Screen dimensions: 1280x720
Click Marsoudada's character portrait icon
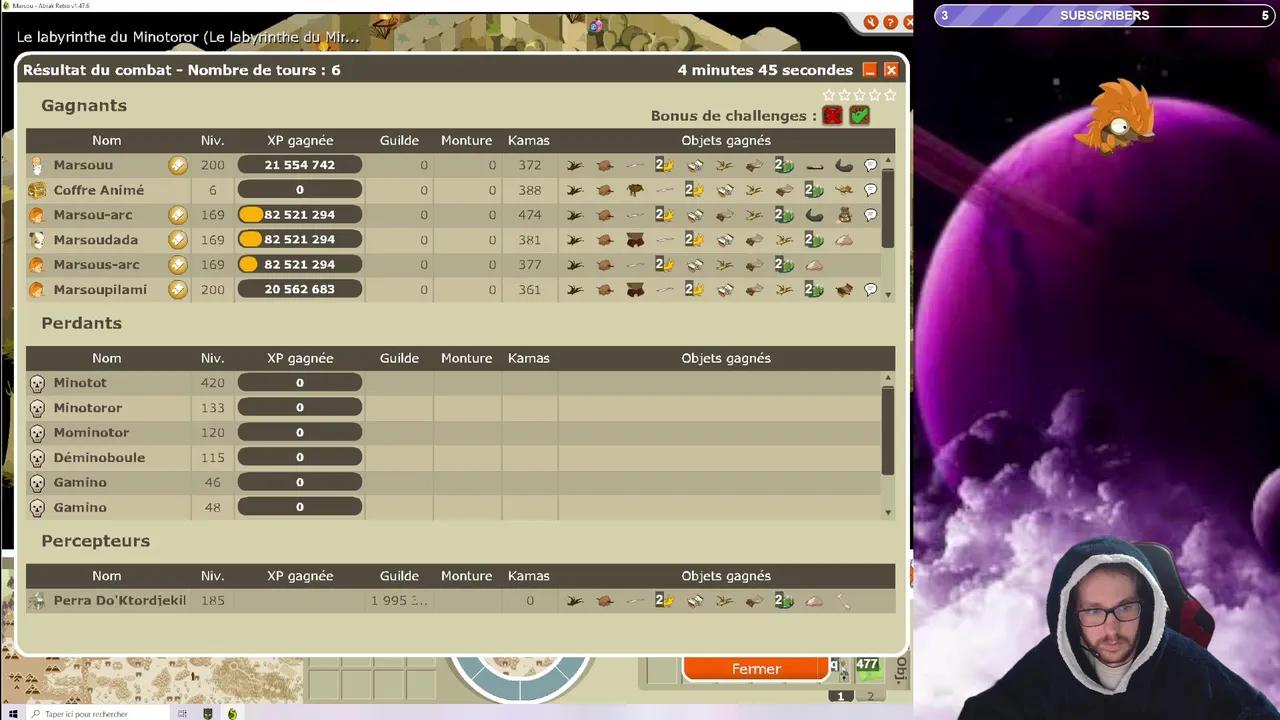(x=37, y=240)
